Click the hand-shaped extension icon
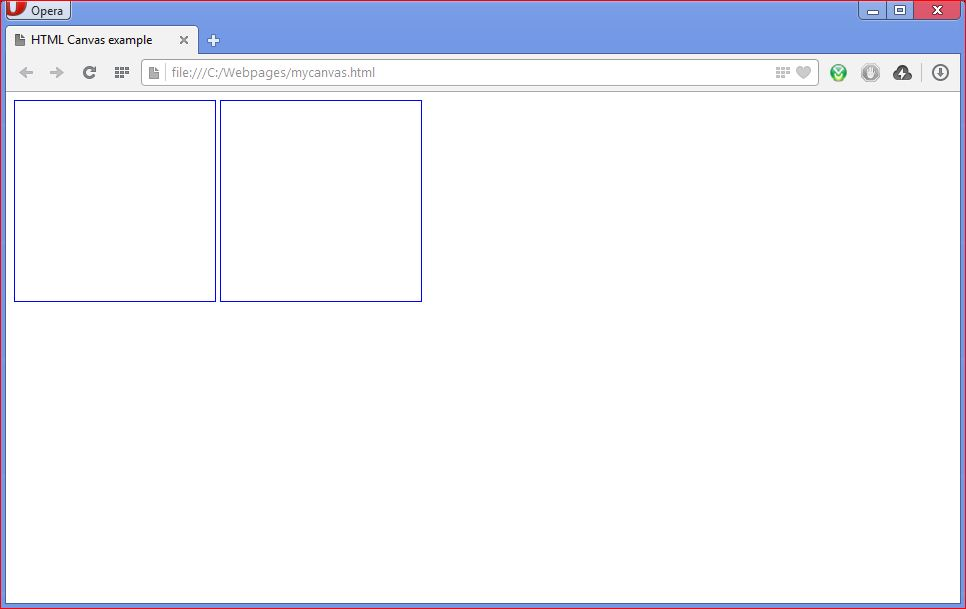The image size is (966, 609). (870, 72)
